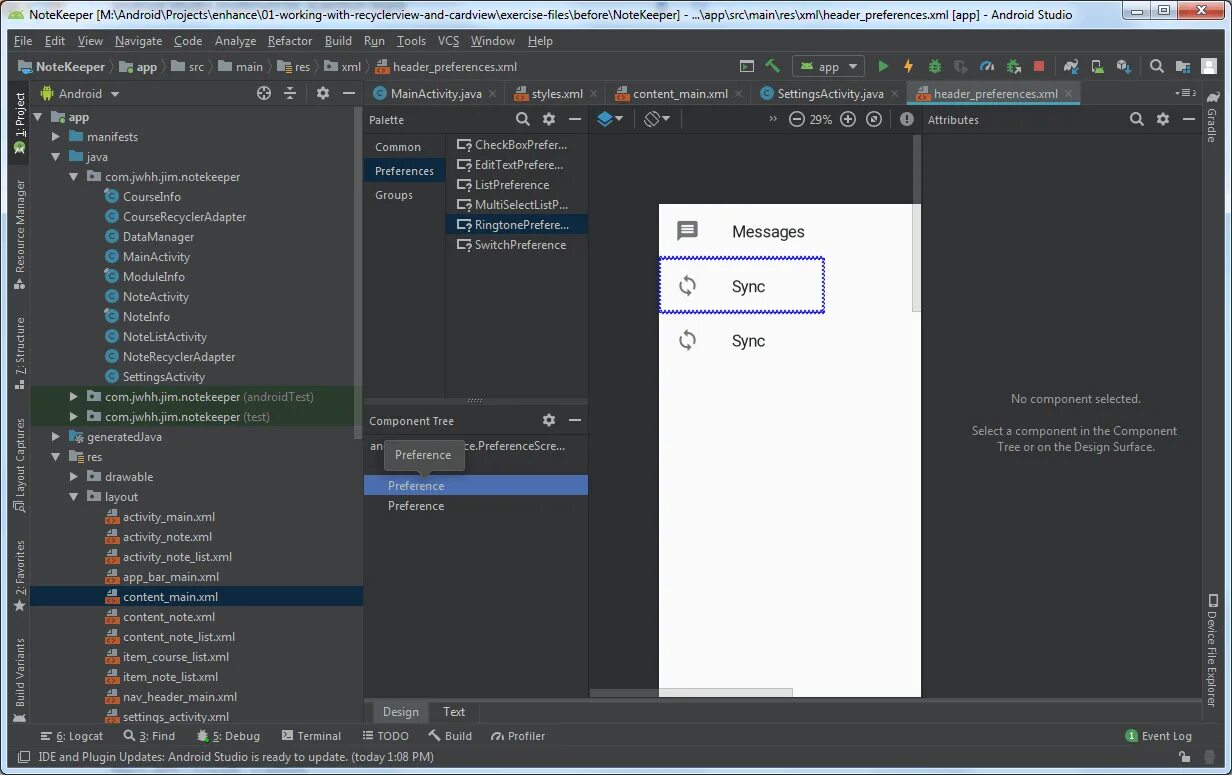Click the Search Everywhere magnifier in toolbar

1156,66
